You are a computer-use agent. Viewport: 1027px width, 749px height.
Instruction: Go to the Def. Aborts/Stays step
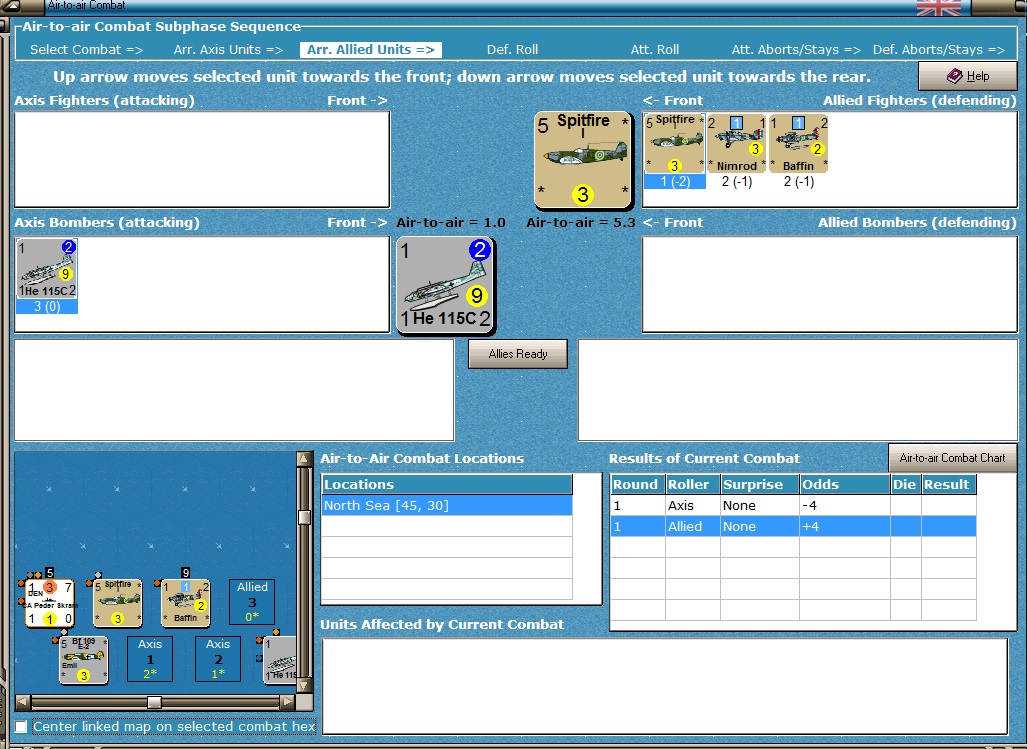[x=939, y=50]
